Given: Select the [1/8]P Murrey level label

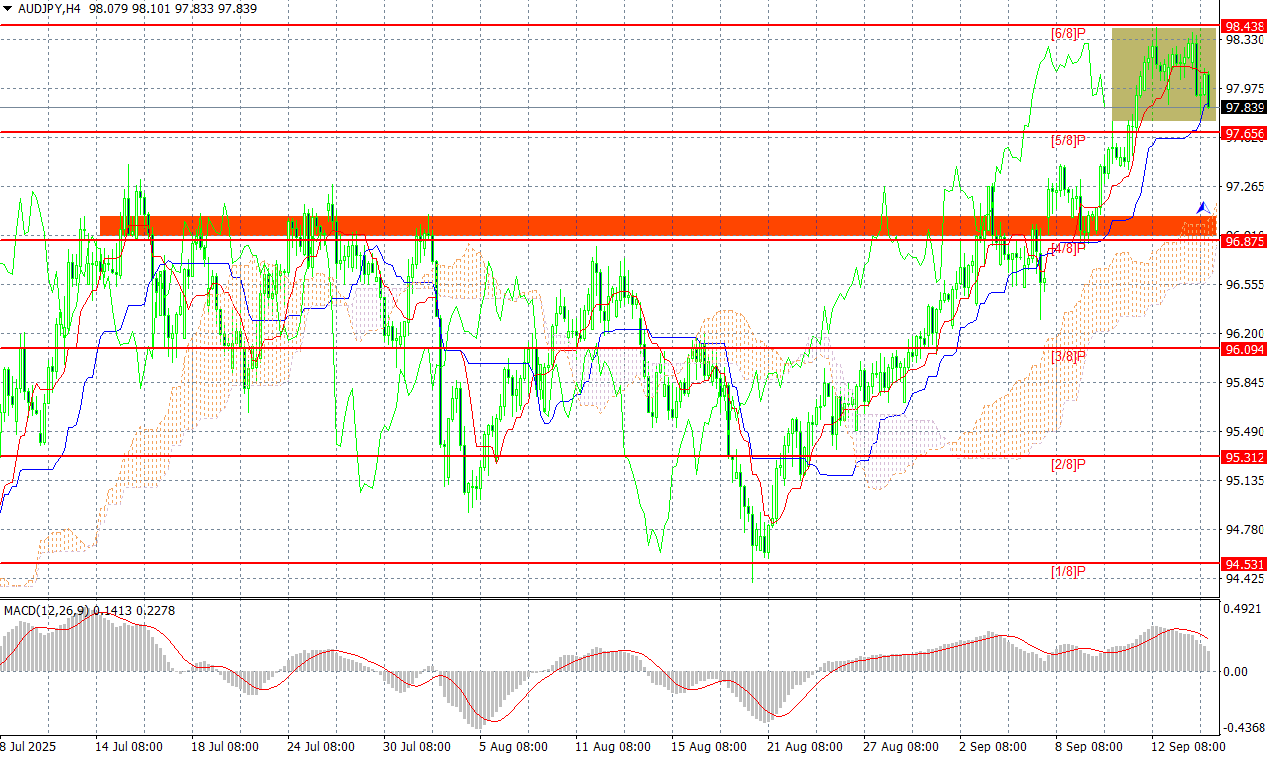Looking at the screenshot, I should [1068, 572].
